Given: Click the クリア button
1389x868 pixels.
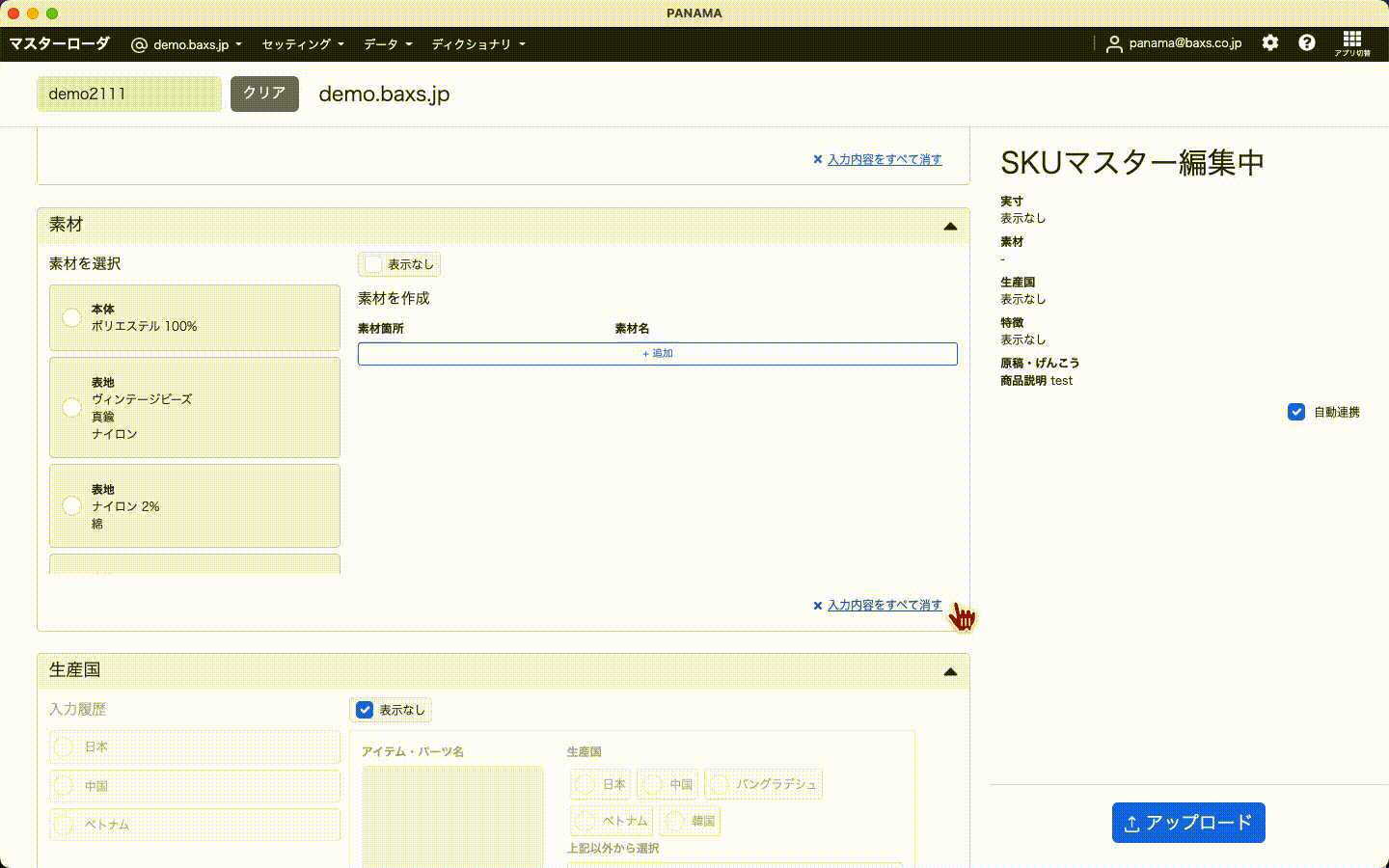Looking at the screenshot, I should [x=264, y=94].
